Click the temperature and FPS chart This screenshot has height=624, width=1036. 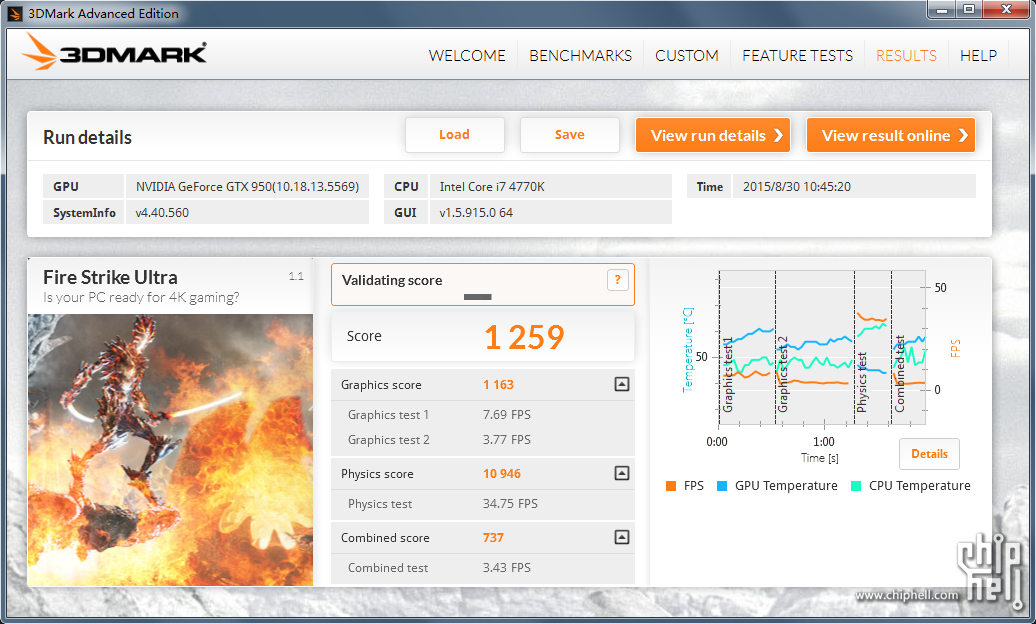(x=822, y=347)
